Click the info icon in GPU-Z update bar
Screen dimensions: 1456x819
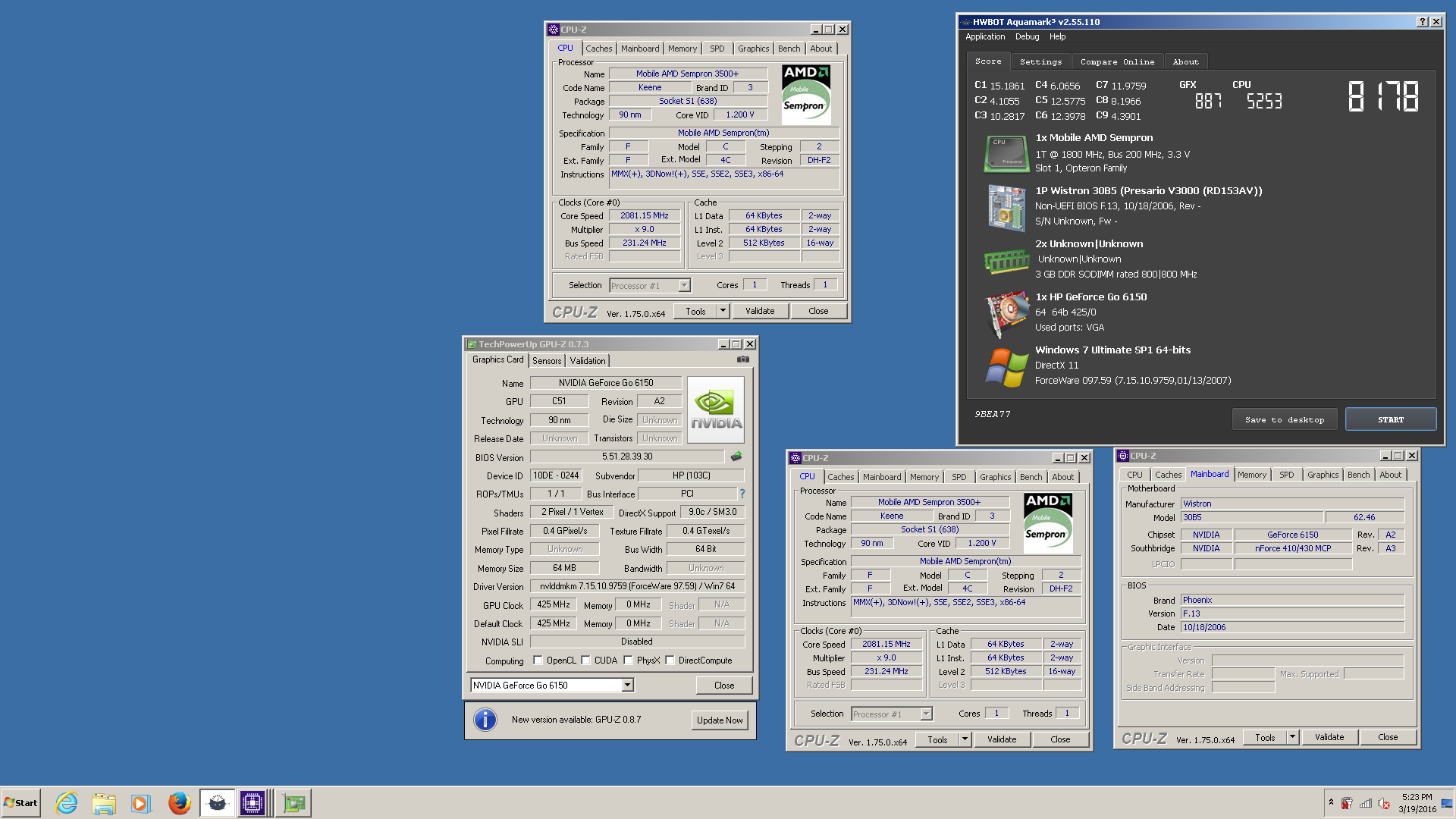[x=485, y=720]
